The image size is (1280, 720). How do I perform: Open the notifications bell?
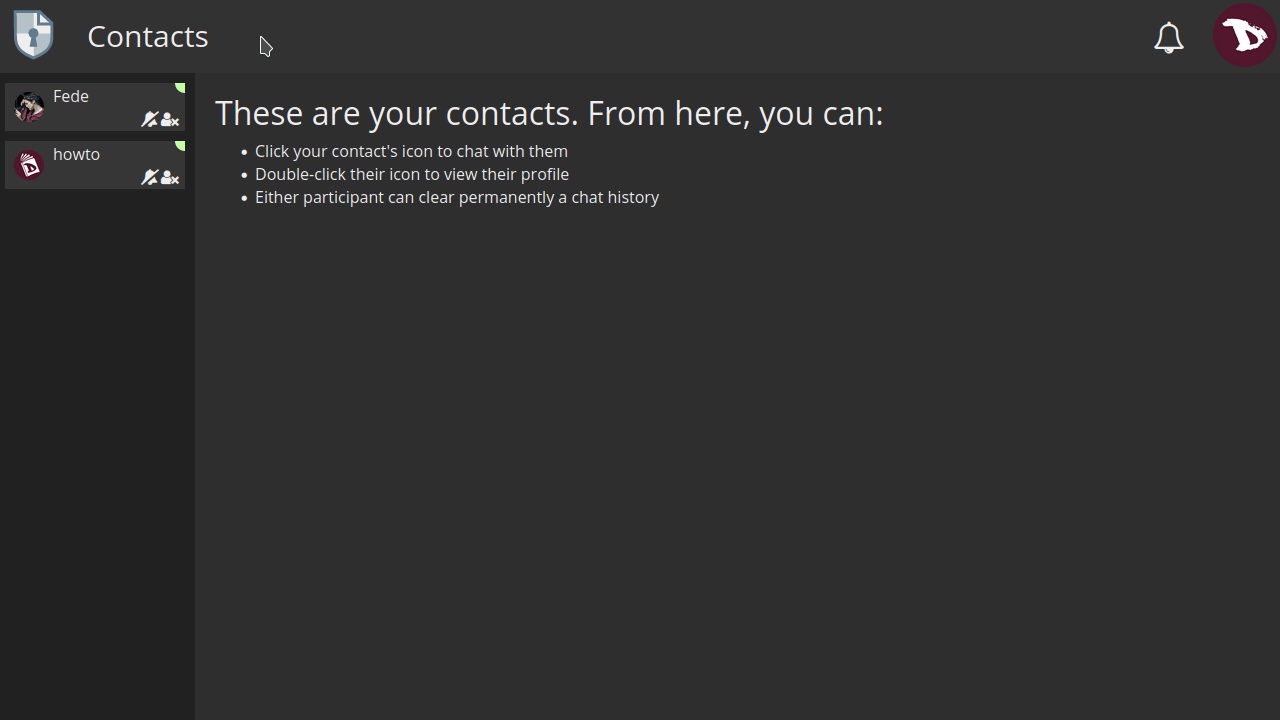(x=1168, y=38)
